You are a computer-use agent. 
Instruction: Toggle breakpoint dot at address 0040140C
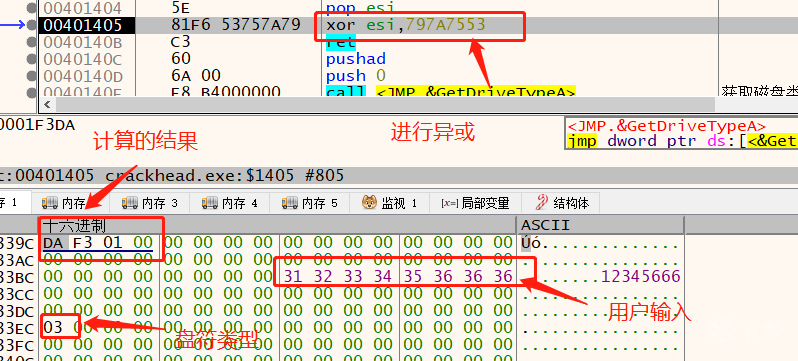tap(32, 59)
